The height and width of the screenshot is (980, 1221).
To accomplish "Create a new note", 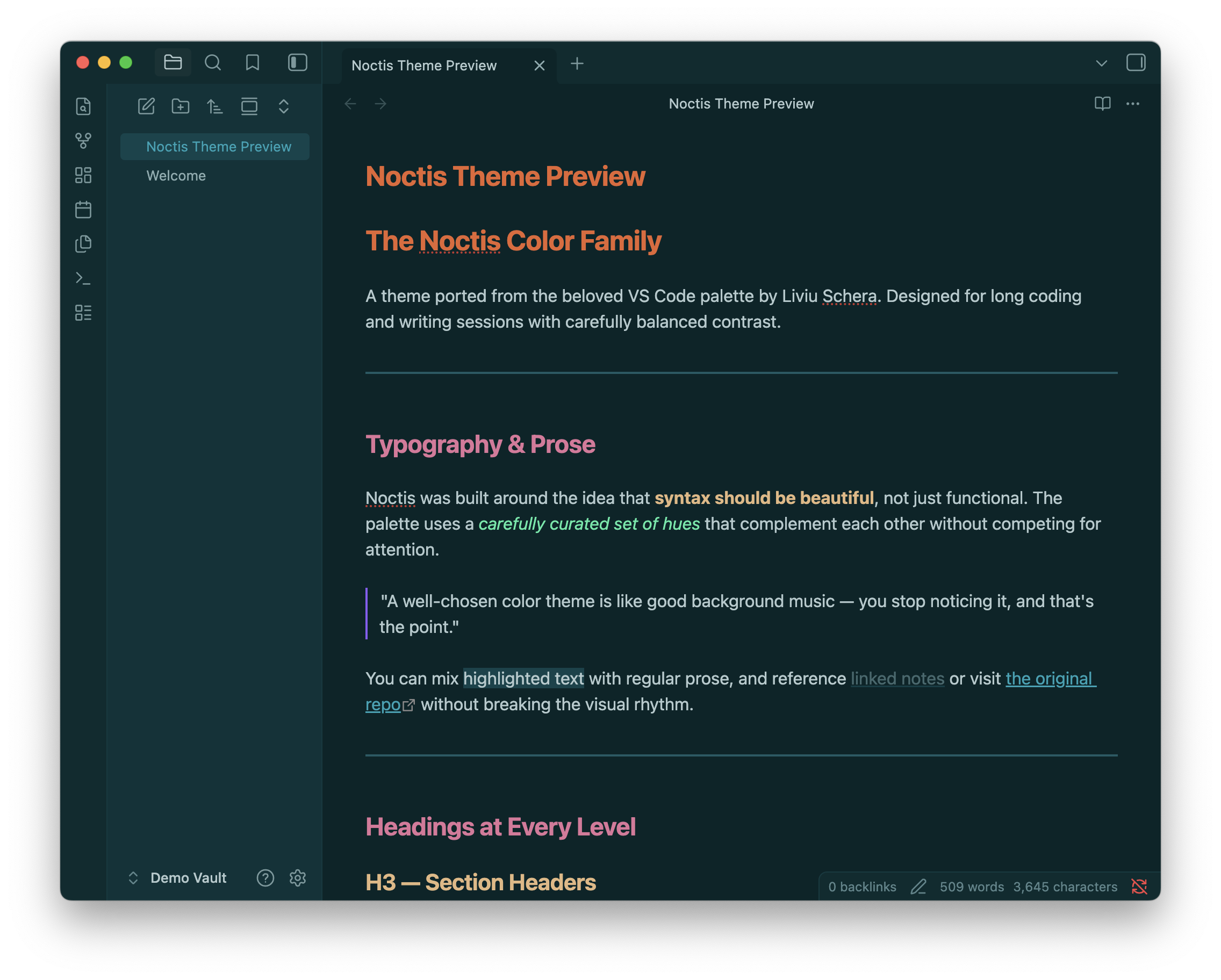I will coord(146,106).
